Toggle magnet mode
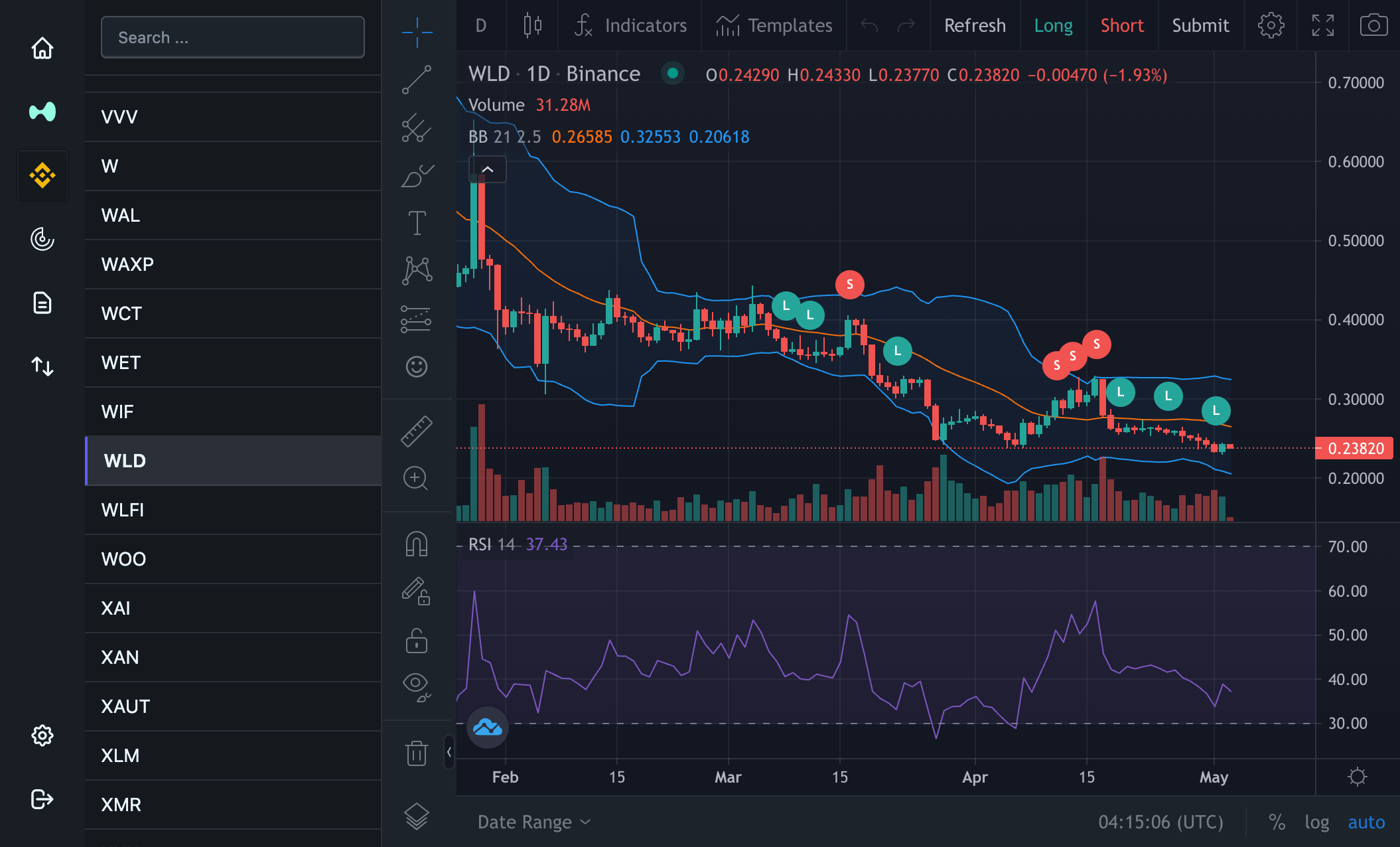Image resolution: width=1400 pixels, height=847 pixels. click(x=417, y=544)
